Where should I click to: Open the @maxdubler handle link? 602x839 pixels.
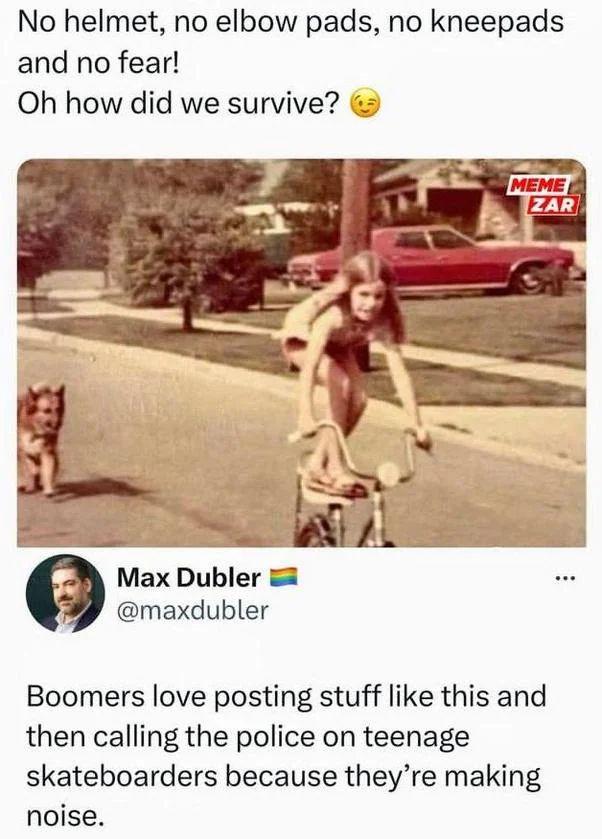pyautogui.click(x=192, y=611)
